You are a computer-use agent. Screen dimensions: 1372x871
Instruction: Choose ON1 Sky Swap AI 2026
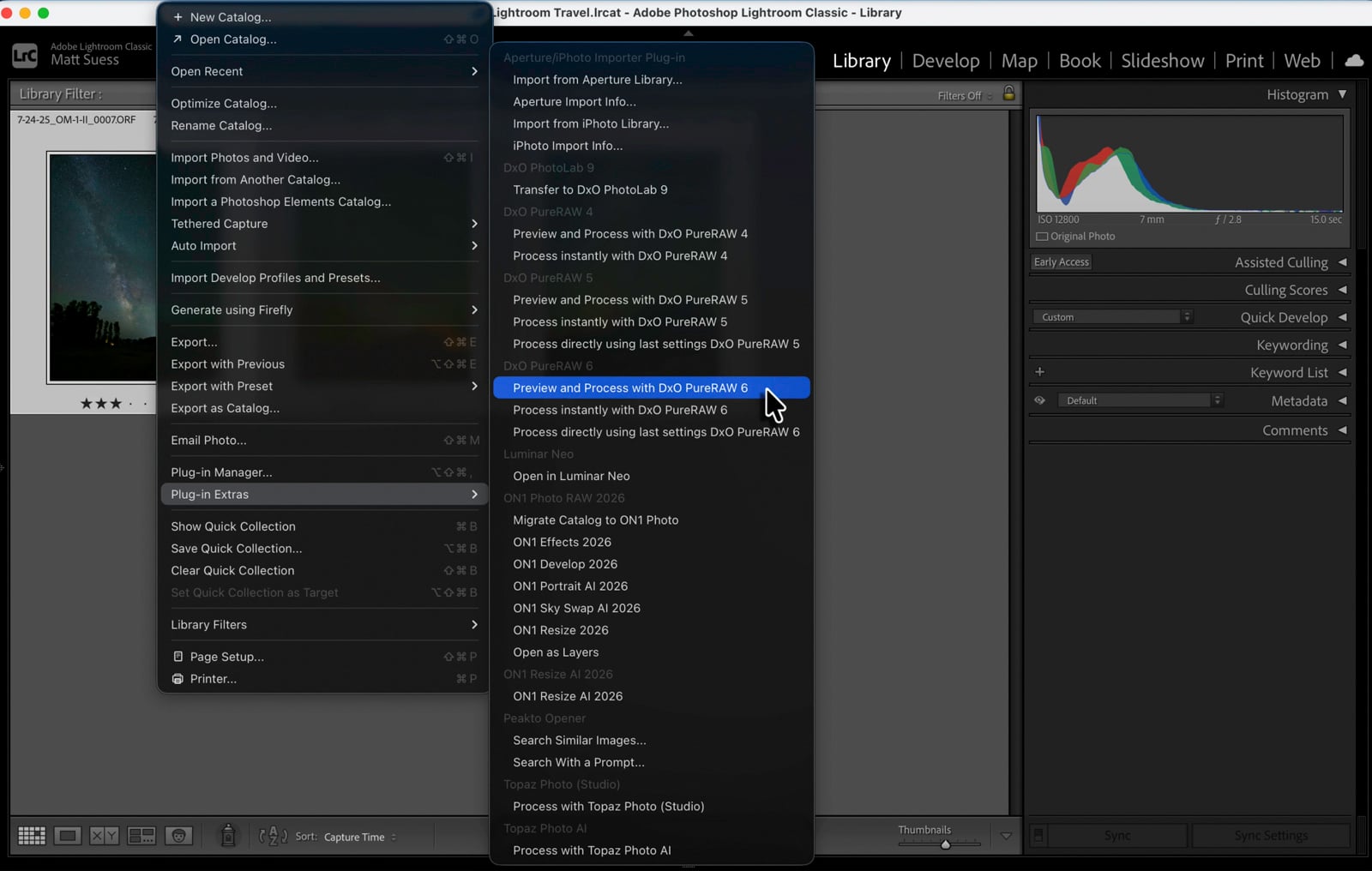pyautogui.click(x=652, y=608)
